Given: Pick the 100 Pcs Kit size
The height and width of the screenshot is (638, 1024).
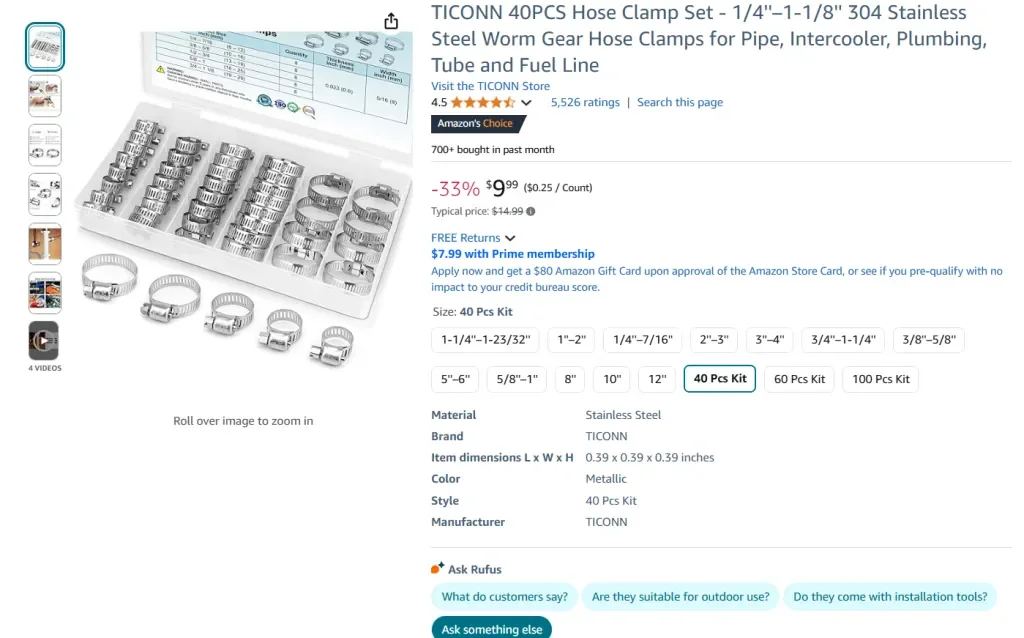Looking at the screenshot, I should pyautogui.click(x=880, y=379).
